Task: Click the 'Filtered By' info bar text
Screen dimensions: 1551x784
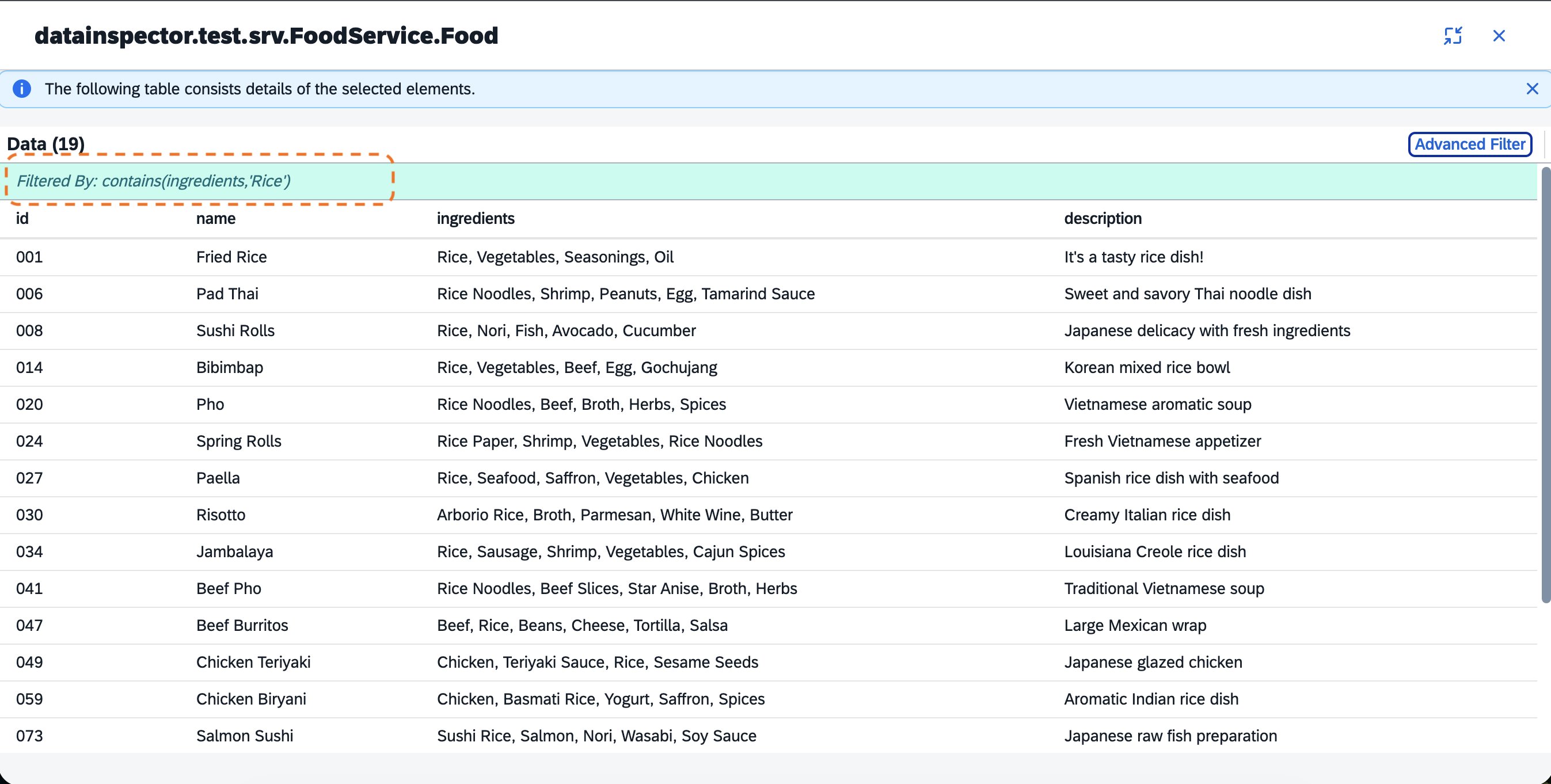Action: (x=154, y=181)
